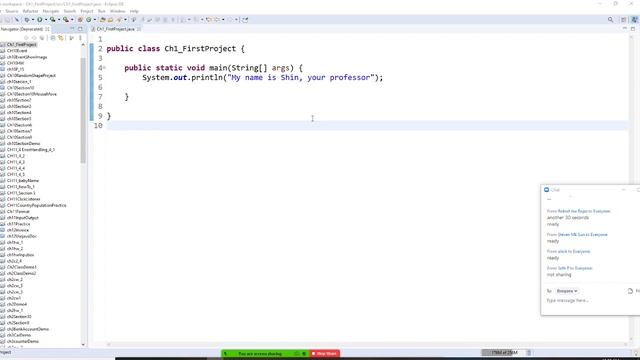640x360 pixels.
Task: Click Link with Editor icon in Navigator
Action: coord(61,38)
